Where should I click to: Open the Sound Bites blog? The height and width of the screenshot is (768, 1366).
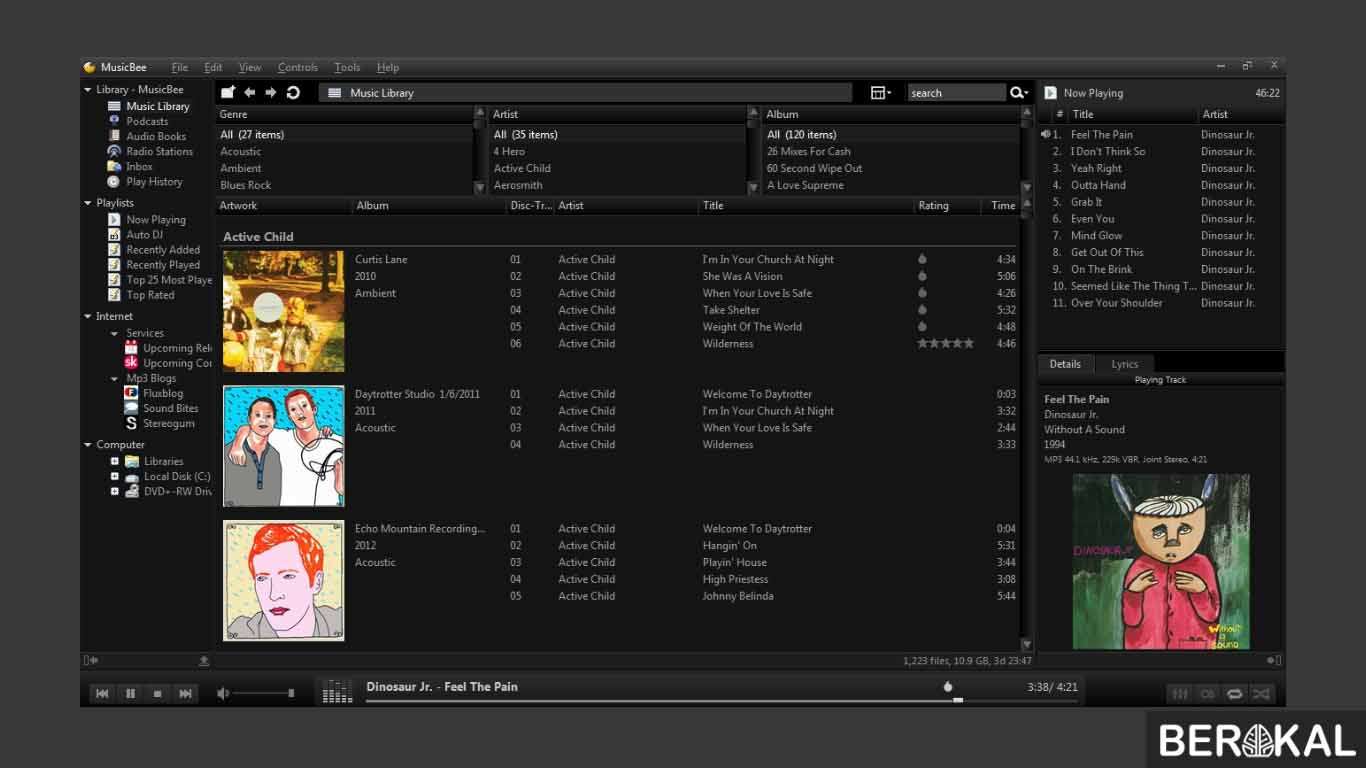(x=170, y=408)
